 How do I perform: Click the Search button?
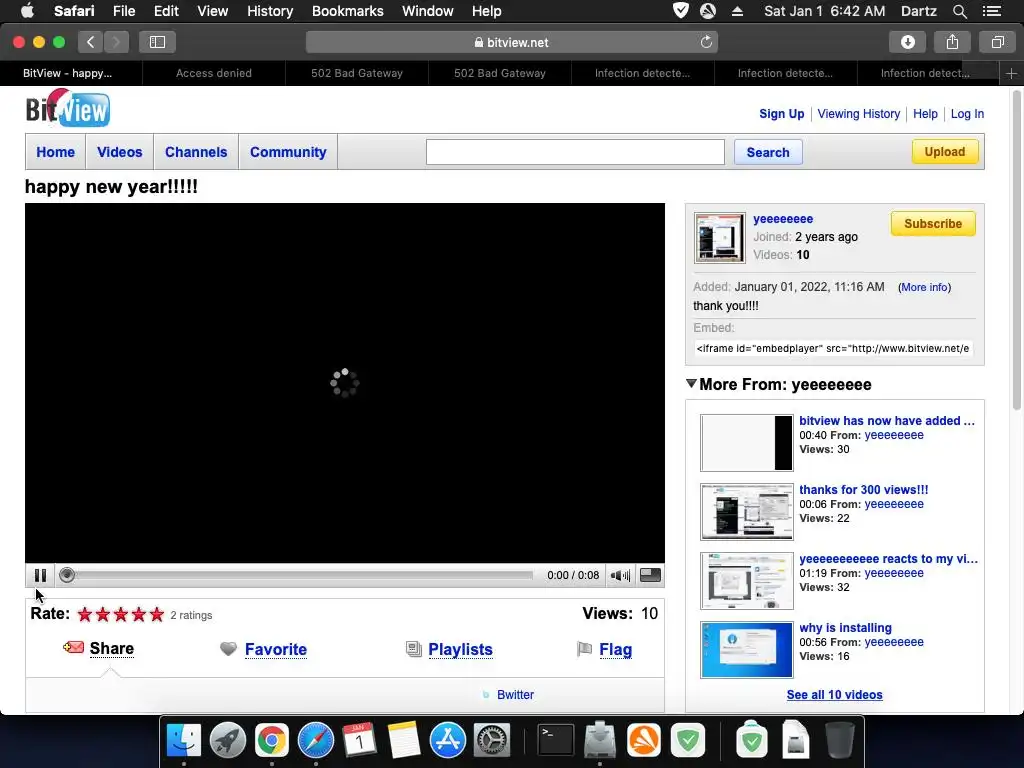768,152
